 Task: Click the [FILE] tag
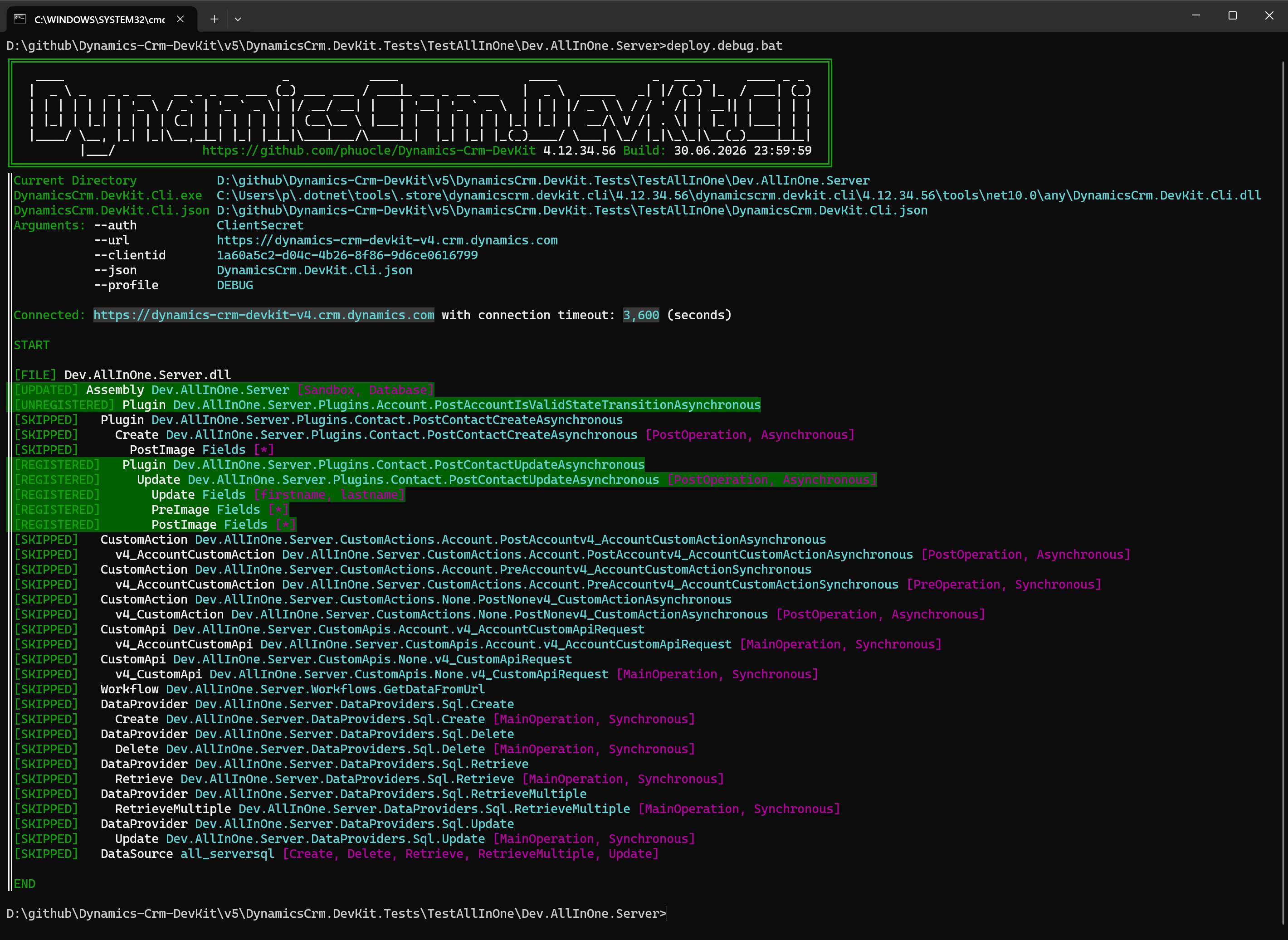point(35,375)
